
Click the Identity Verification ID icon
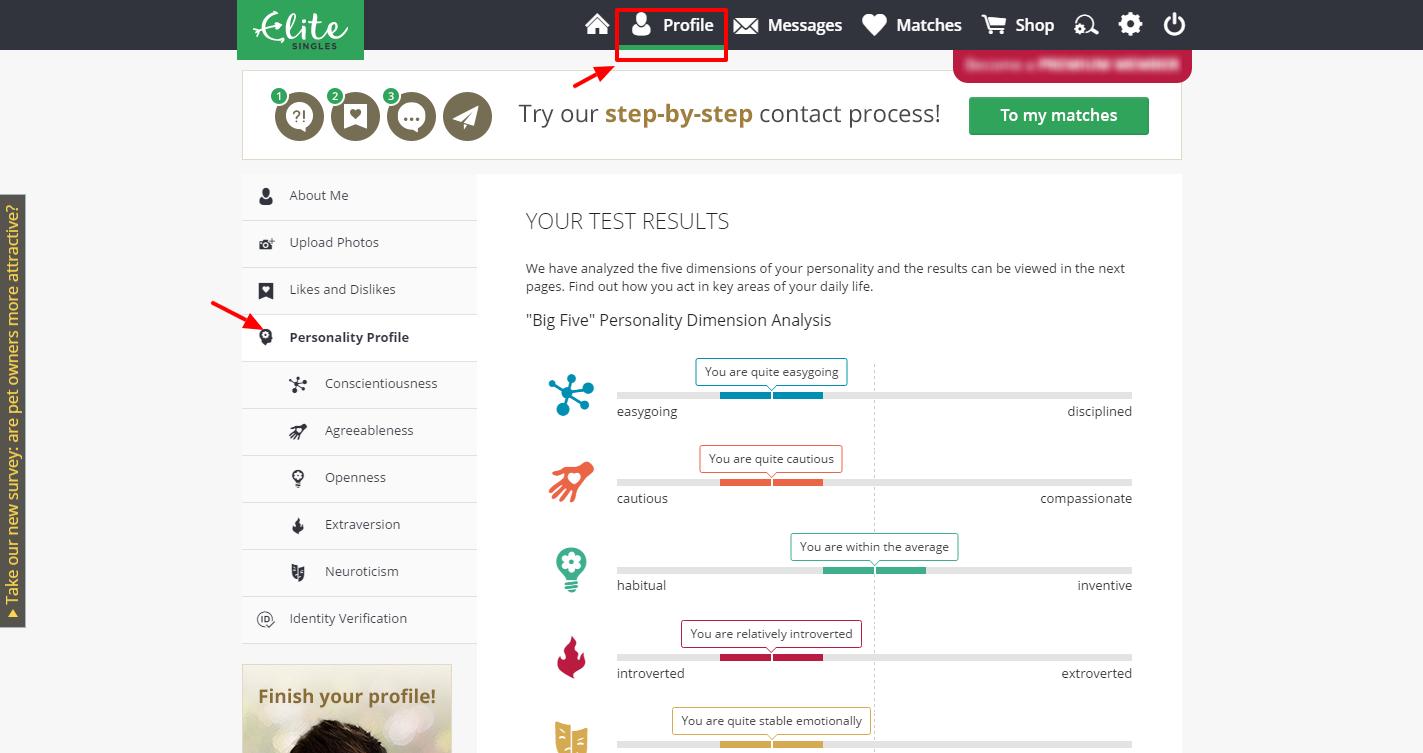coord(266,619)
